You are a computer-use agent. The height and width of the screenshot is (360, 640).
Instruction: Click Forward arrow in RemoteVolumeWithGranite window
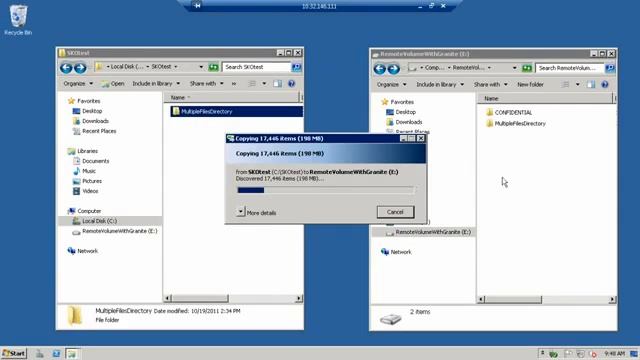click(x=394, y=69)
